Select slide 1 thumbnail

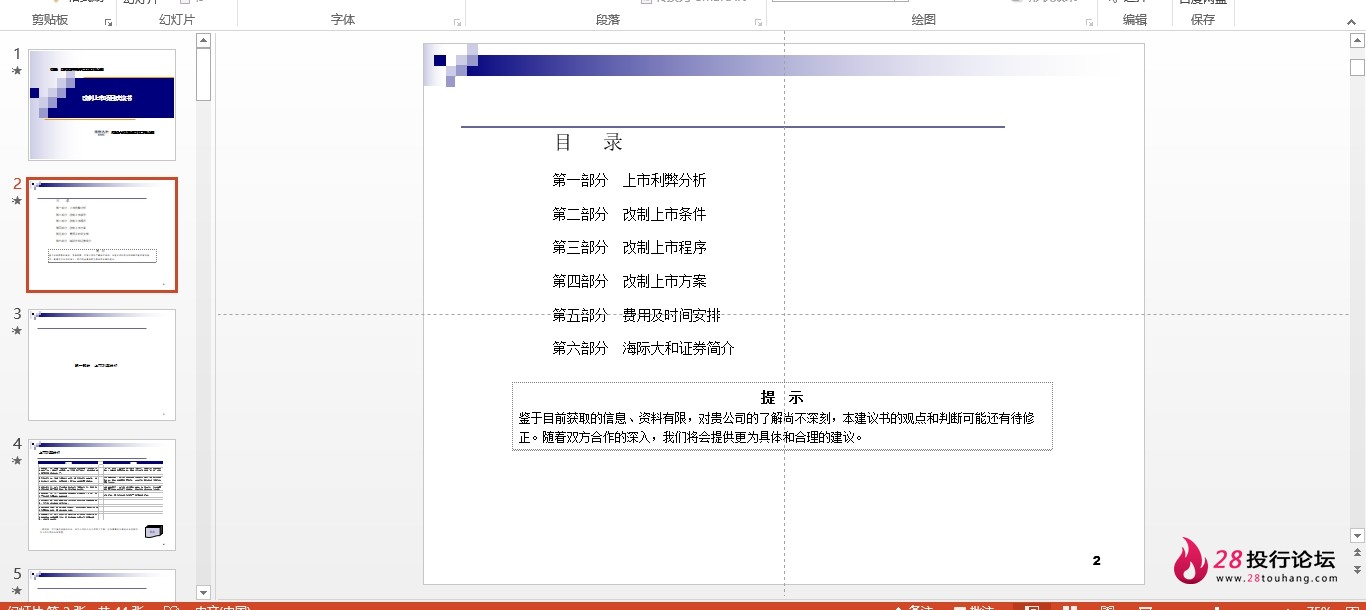(x=102, y=105)
